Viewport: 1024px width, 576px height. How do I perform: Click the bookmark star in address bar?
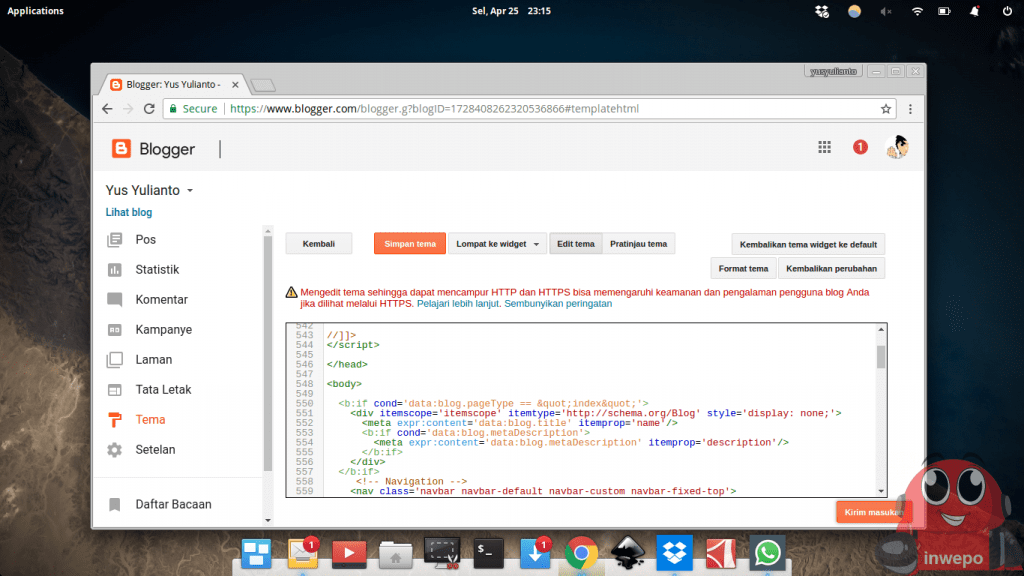[885, 109]
